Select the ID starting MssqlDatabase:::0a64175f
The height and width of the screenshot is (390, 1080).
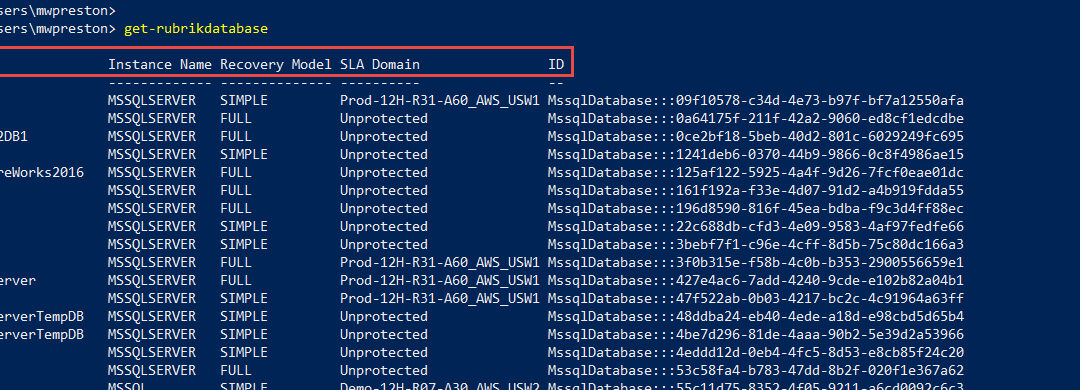[756, 119]
